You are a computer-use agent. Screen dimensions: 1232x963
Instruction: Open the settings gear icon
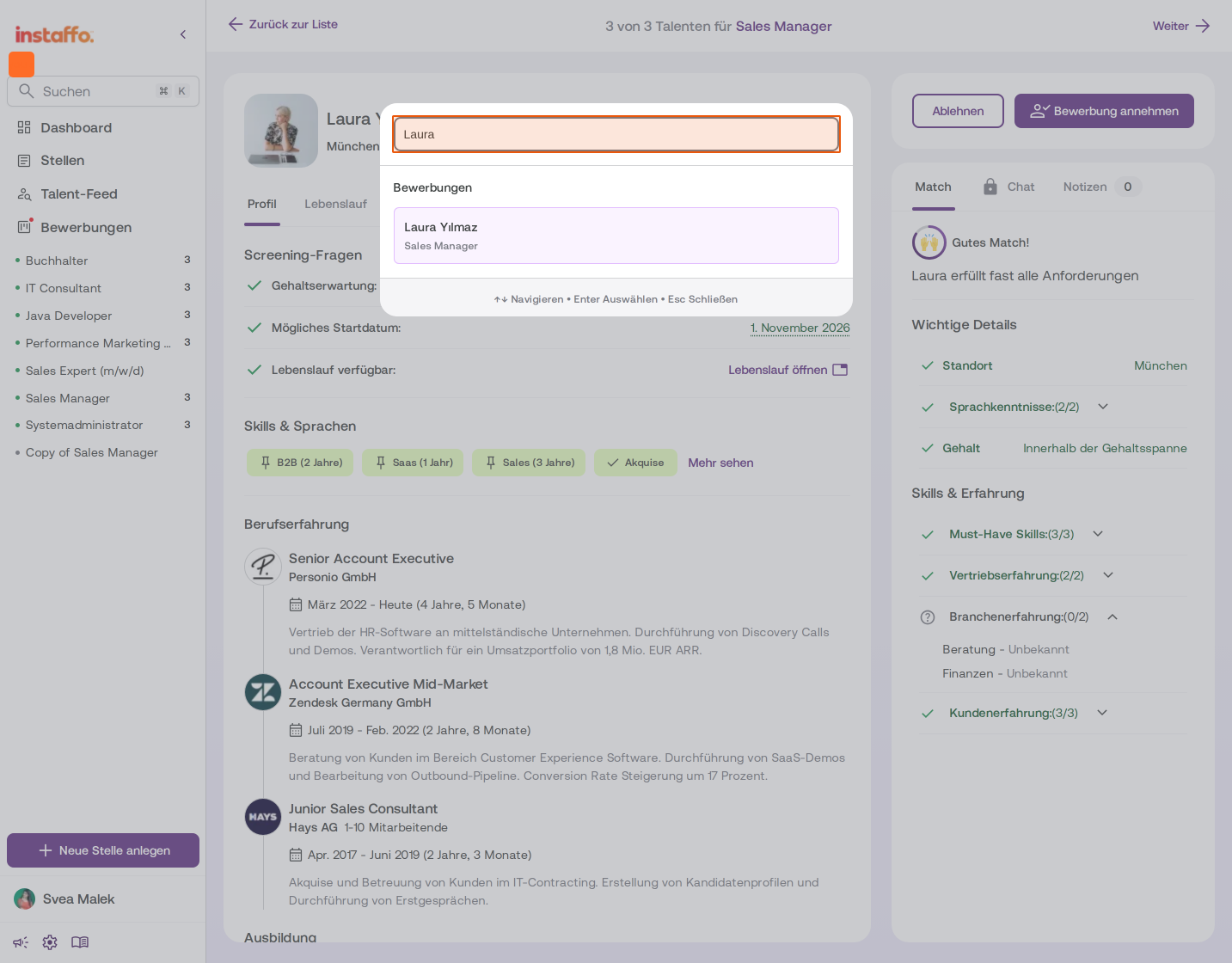pos(50,942)
